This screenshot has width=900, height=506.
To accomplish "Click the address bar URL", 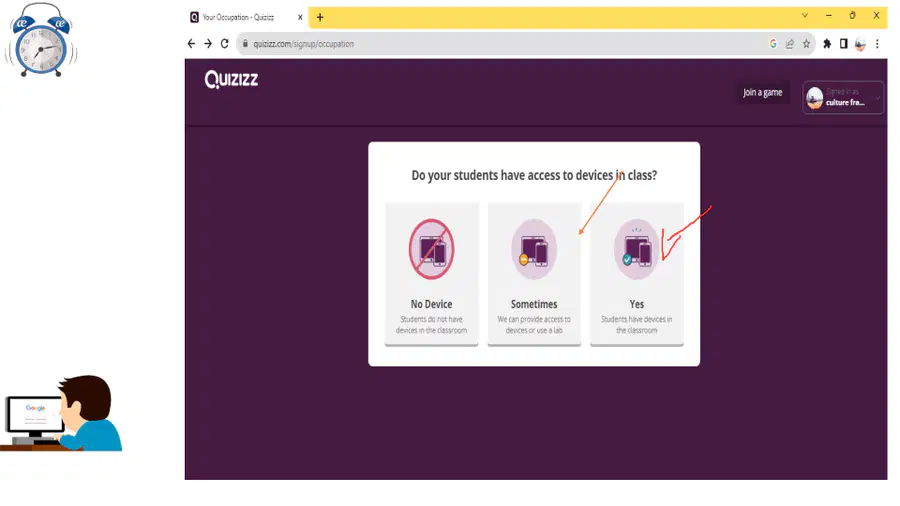I will click(304, 44).
